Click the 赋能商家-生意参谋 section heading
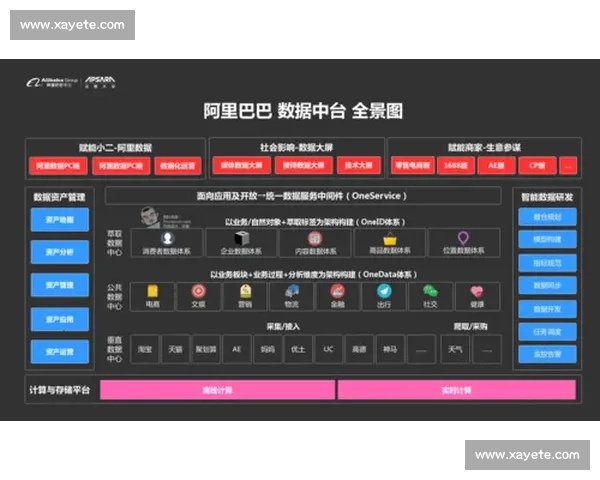Screen dimensions: 600x480 pyautogui.click(x=484, y=147)
